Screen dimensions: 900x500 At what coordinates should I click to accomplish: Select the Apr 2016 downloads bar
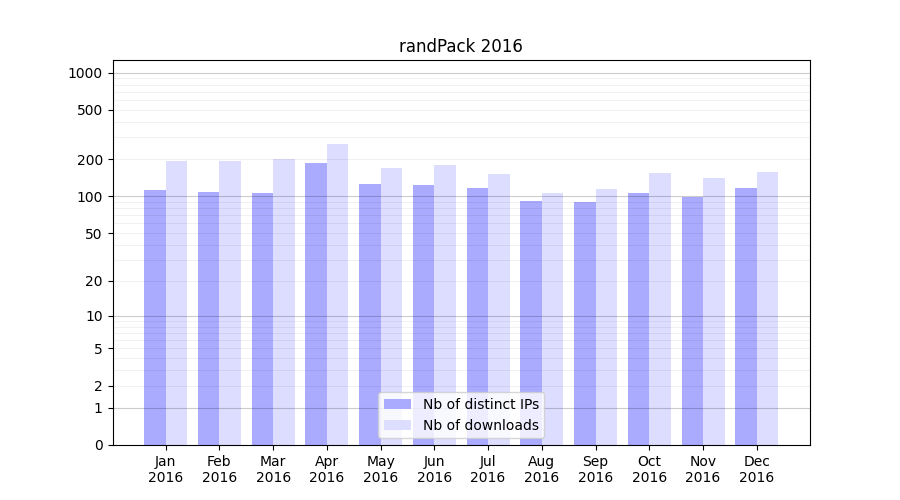(338, 295)
